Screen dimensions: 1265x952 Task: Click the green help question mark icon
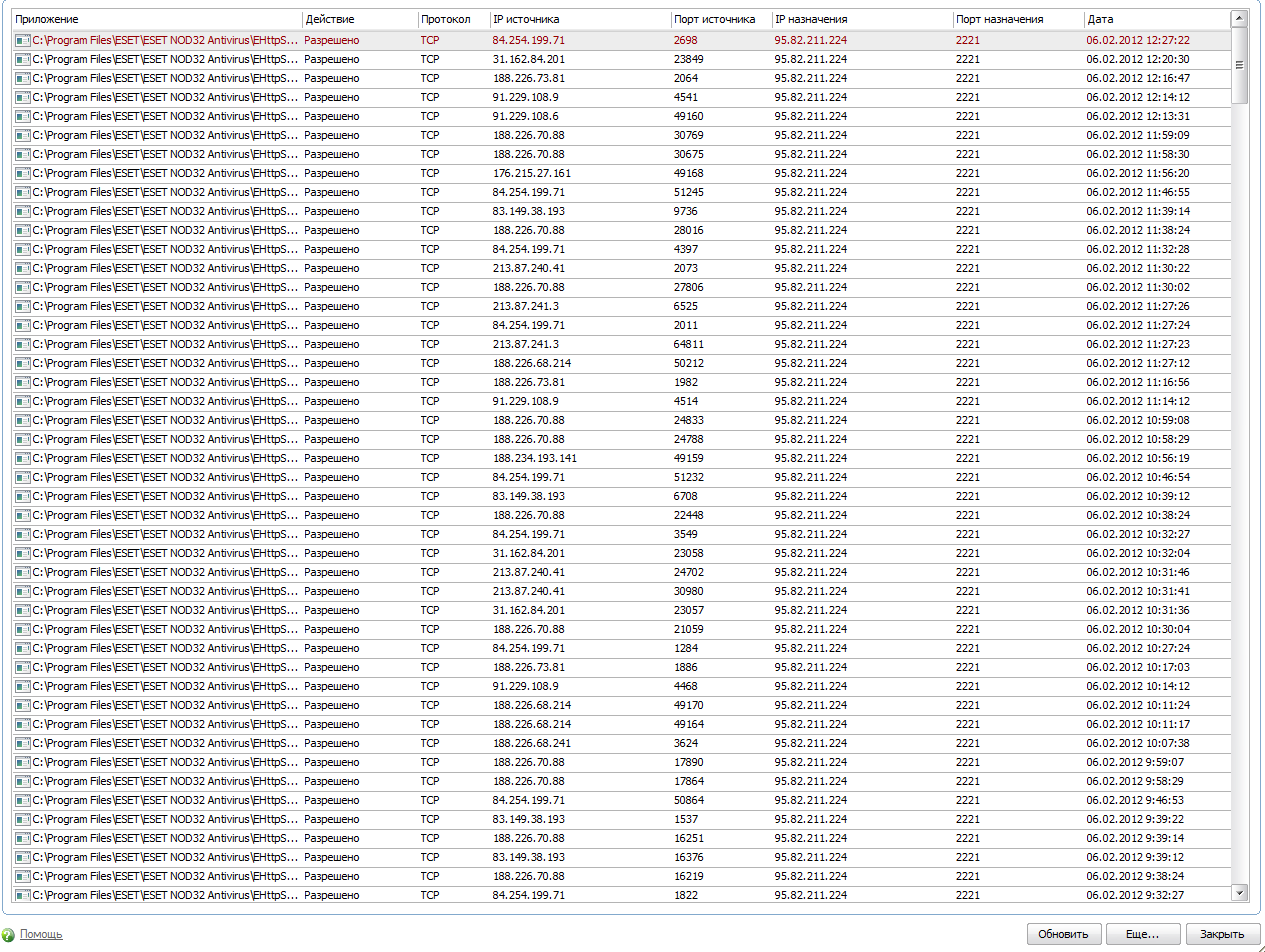(10, 934)
